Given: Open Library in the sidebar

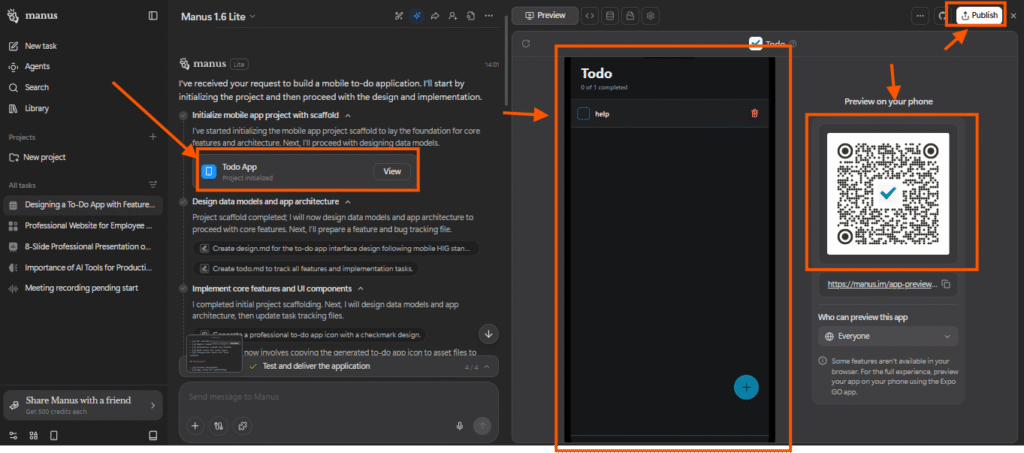Looking at the screenshot, I should [x=37, y=108].
